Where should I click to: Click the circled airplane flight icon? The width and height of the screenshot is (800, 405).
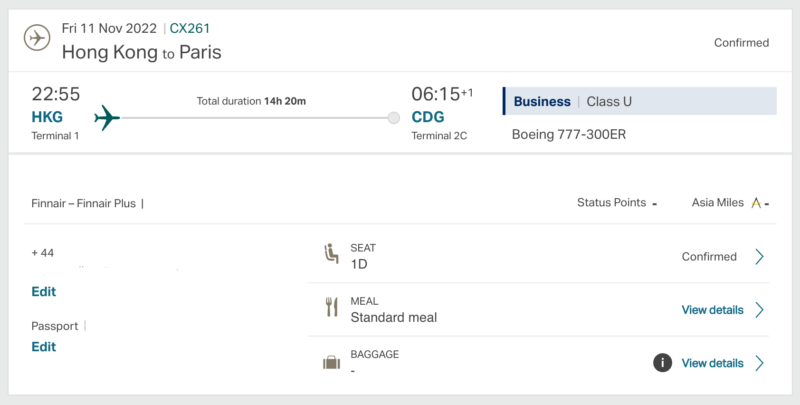click(x=37, y=38)
